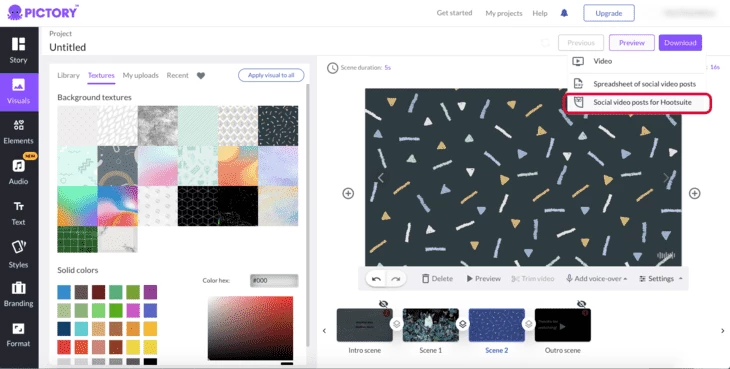Select the black solid color swatch
Screen dimensions: 730x369
[150, 362]
